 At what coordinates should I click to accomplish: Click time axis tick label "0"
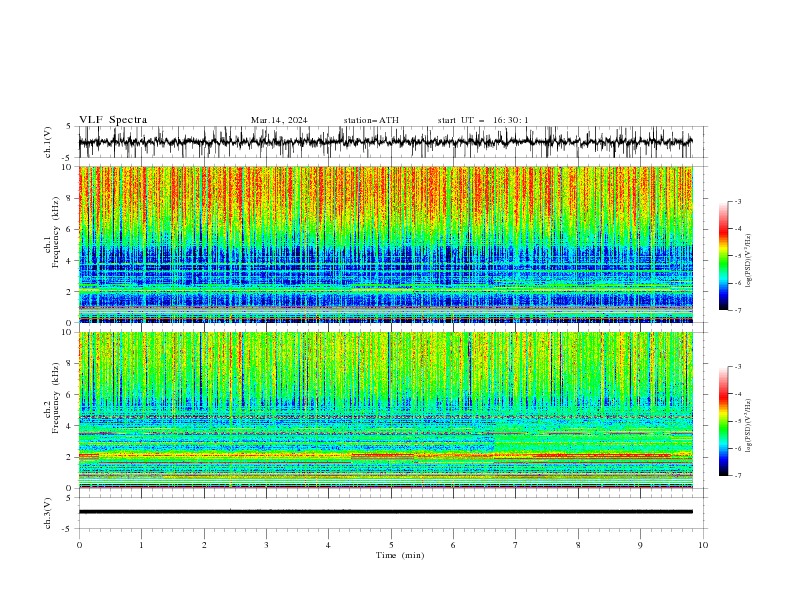(79, 545)
